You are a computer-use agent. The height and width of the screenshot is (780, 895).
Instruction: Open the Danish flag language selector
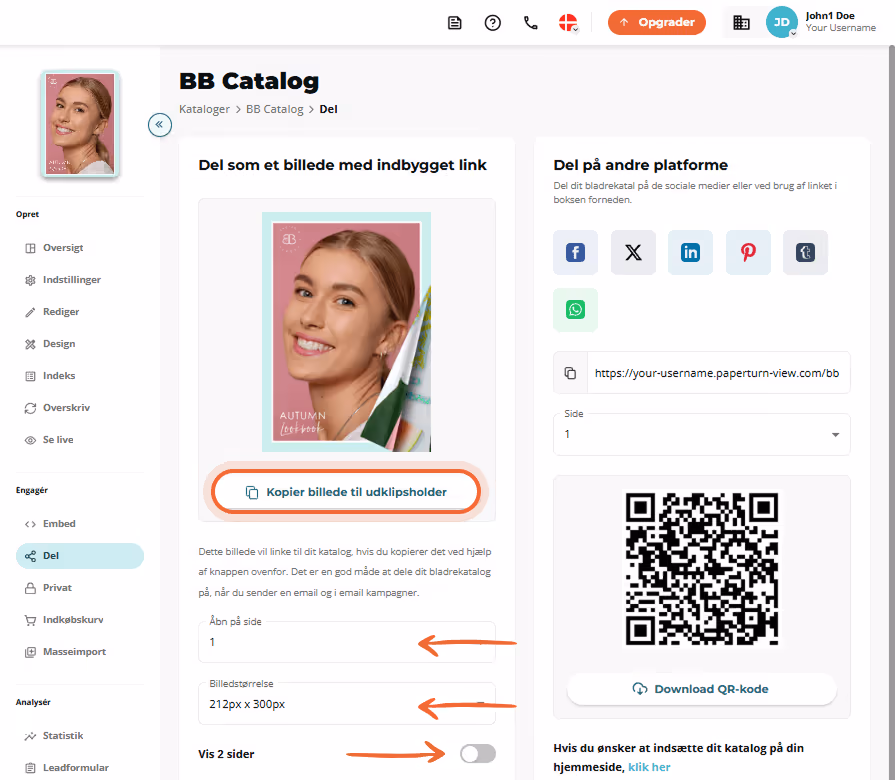pos(568,23)
